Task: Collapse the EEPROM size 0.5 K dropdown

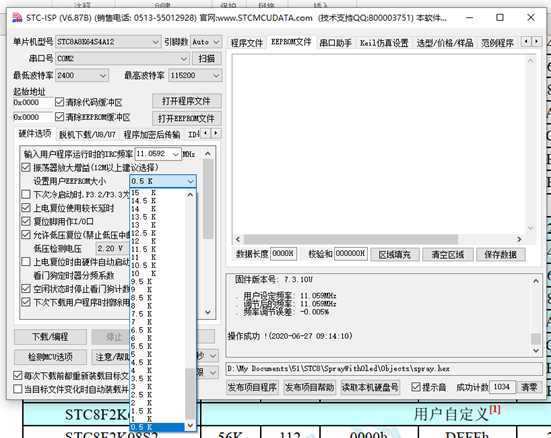Action: click(x=163, y=181)
